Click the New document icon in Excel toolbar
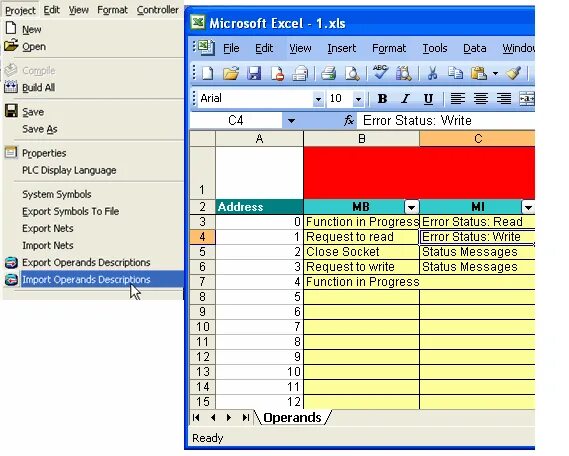Viewport: 569px width, 456px height. click(x=207, y=73)
